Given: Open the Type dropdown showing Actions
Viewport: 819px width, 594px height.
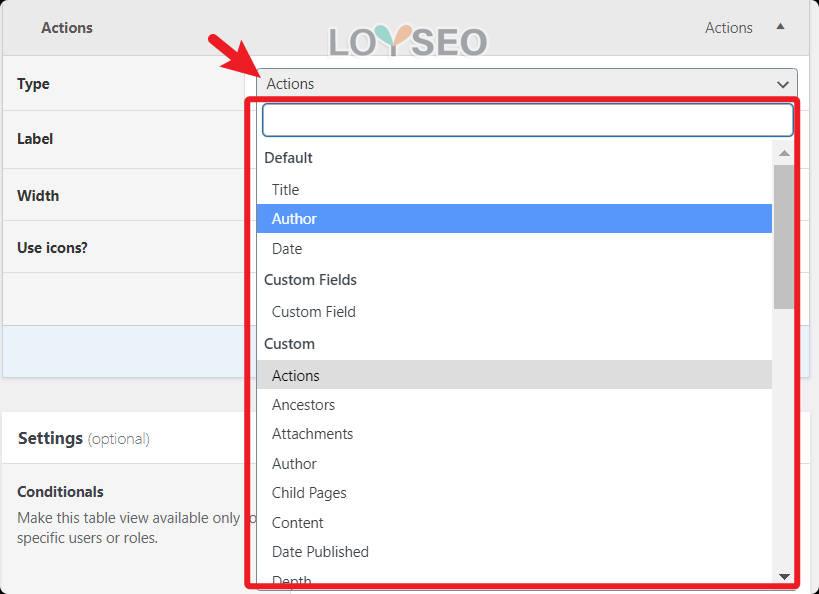Looking at the screenshot, I should coord(526,84).
